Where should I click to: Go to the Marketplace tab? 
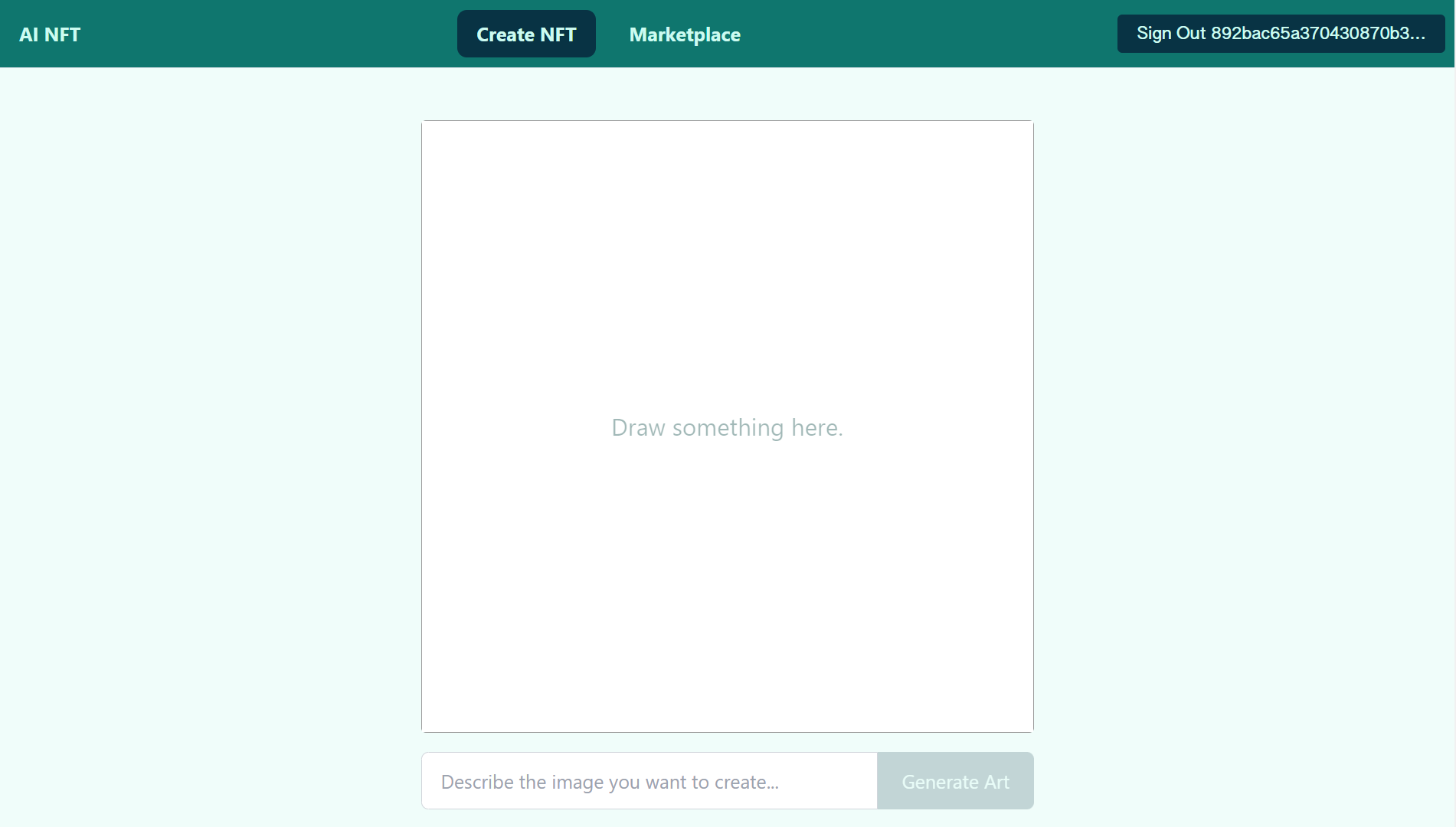click(685, 34)
